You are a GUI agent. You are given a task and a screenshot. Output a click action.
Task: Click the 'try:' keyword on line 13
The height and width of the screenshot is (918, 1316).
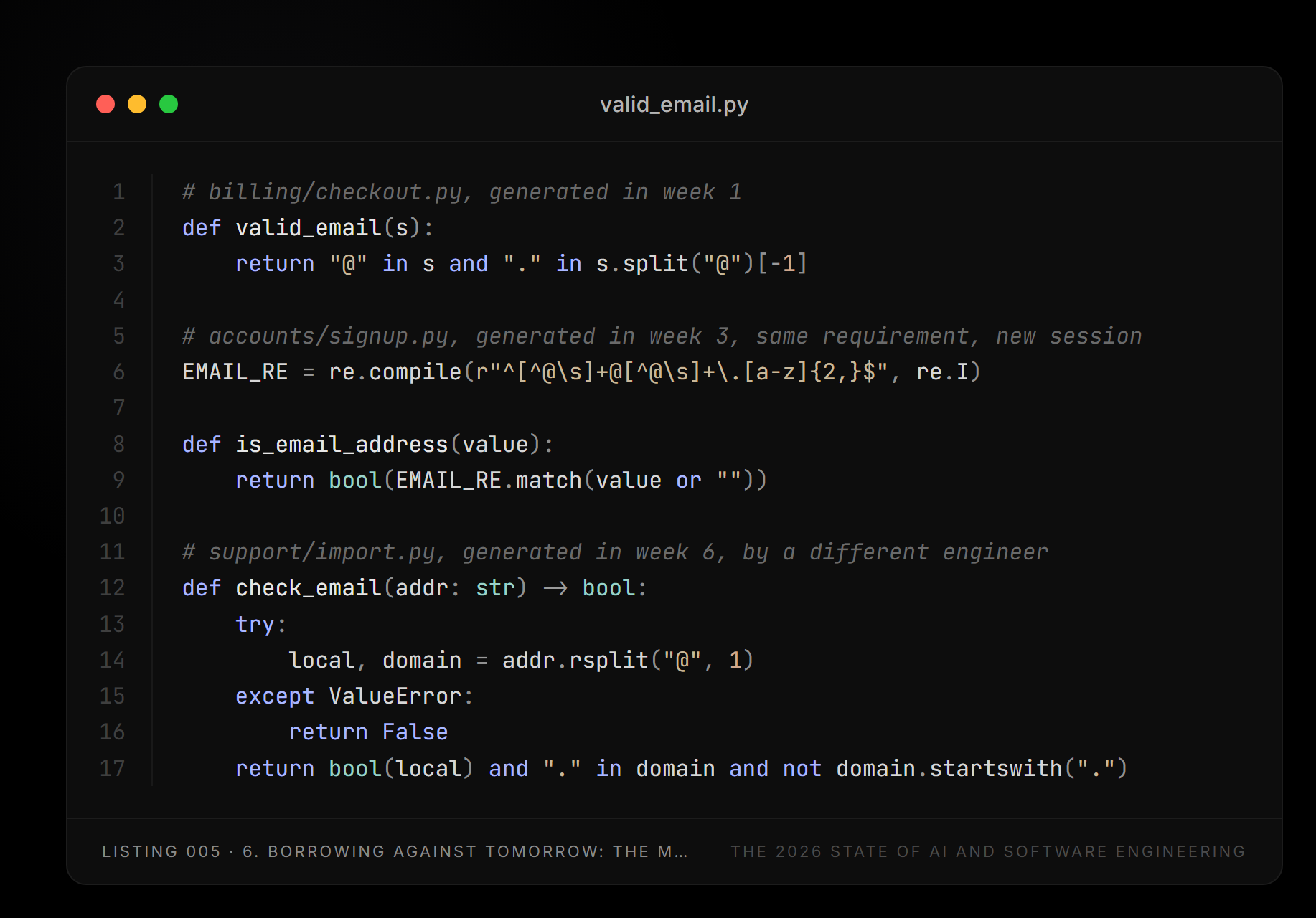(x=261, y=625)
